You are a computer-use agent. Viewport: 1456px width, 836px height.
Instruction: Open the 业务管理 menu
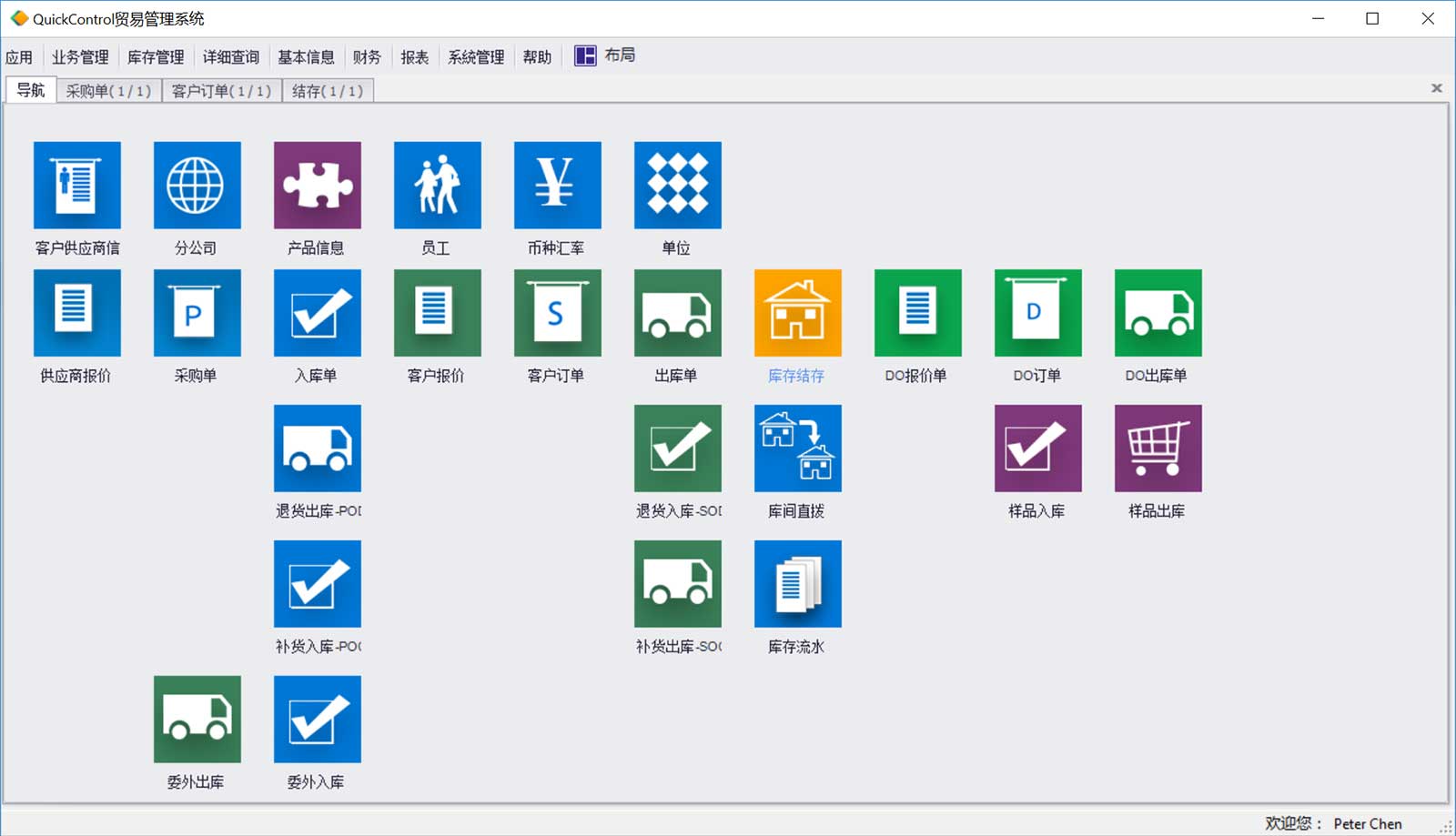[80, 57]
